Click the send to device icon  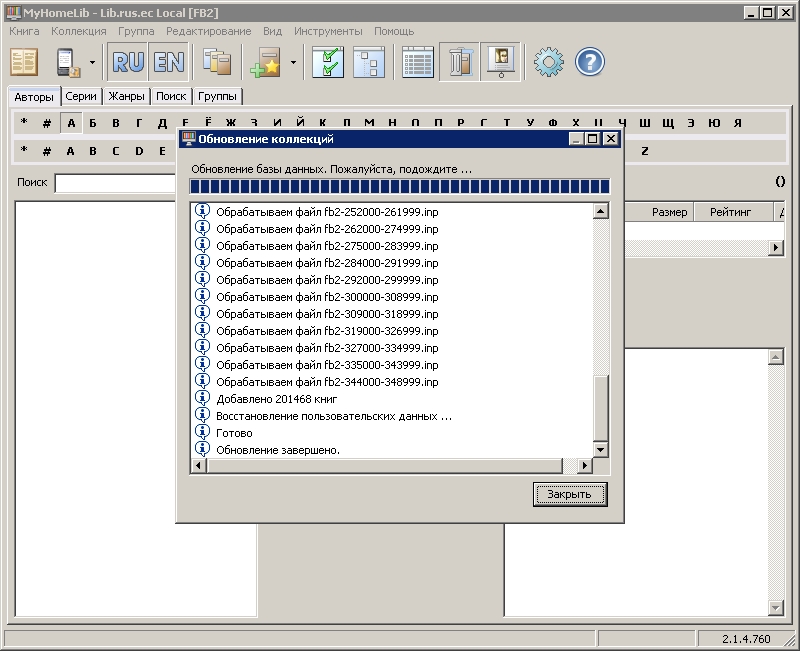[x=68, y=62]
